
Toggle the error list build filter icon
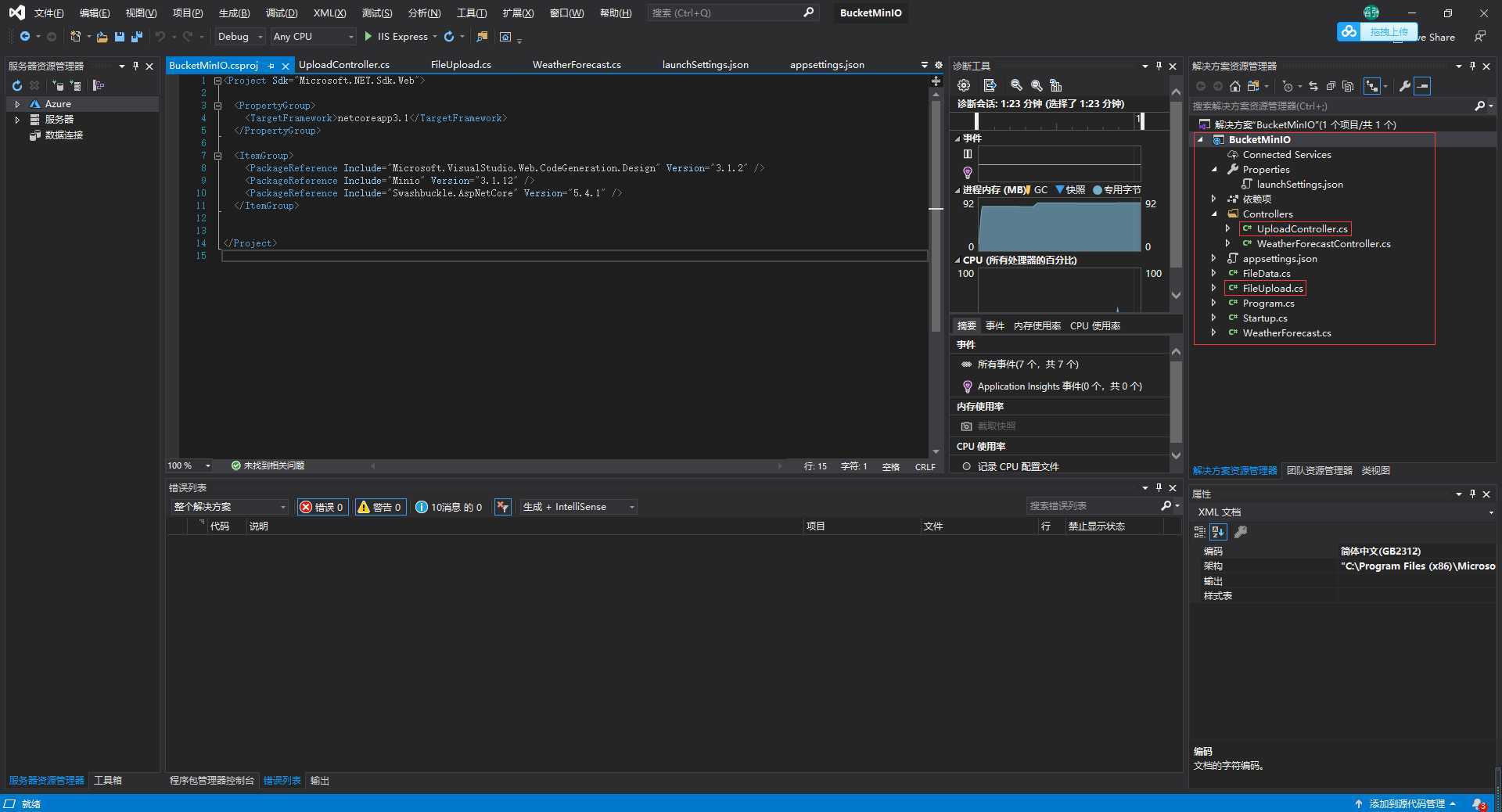[503, 507]
